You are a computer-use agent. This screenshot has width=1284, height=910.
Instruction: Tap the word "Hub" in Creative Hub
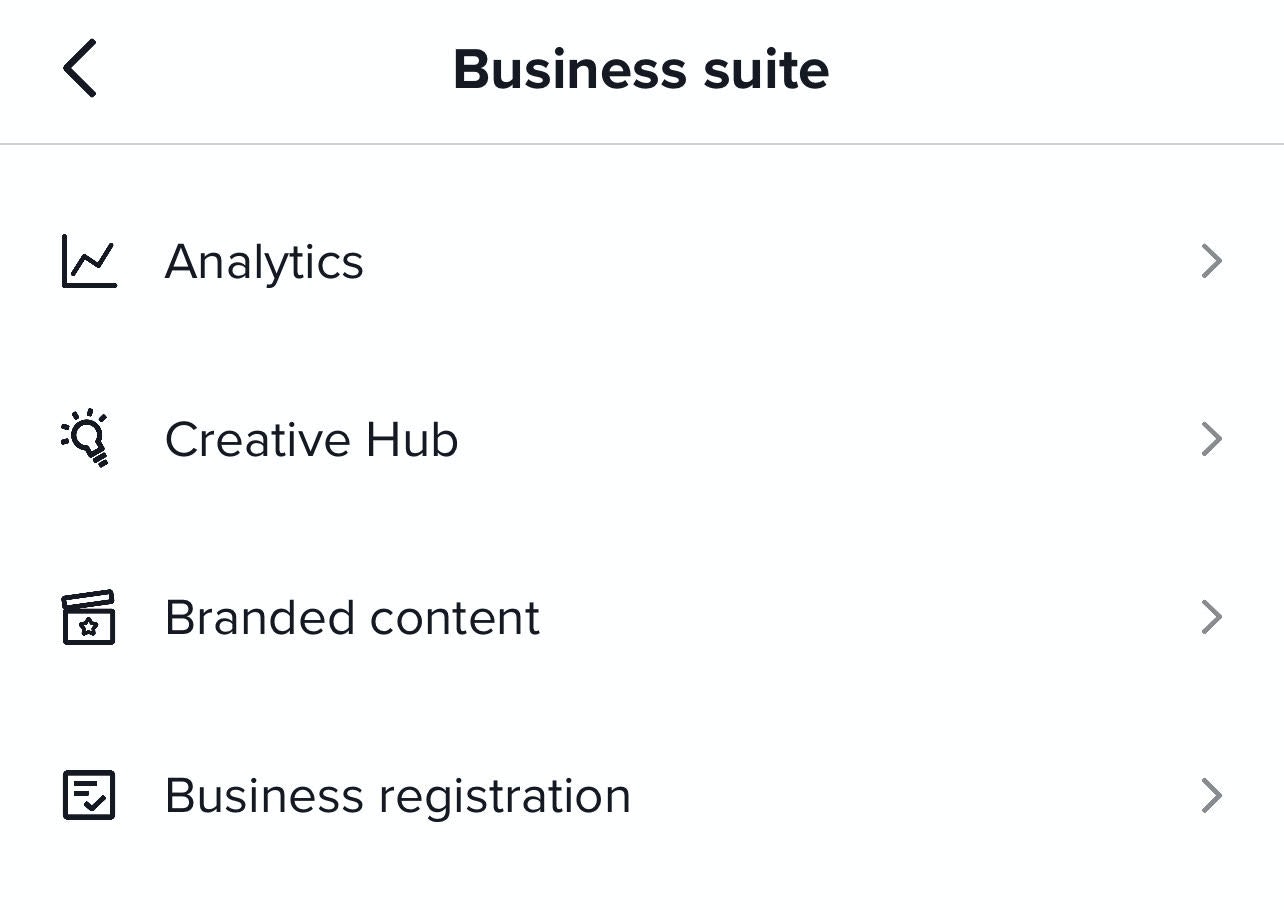coord(411,440)
